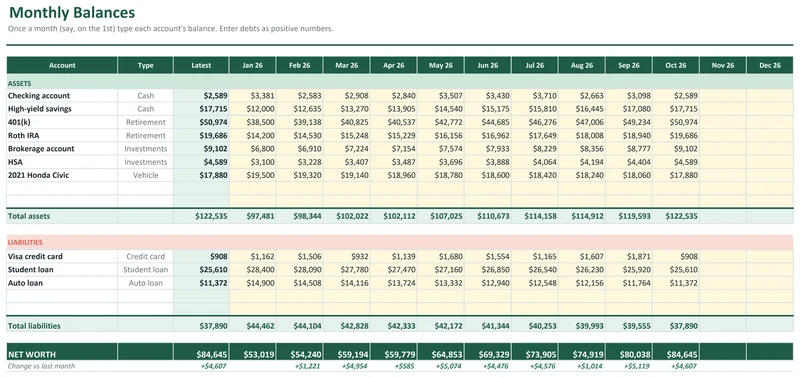Select auto loan Aug 26 value $12,156
Image resolution: width=800 pixels, height=378 pixels.
click(x=582, y=283)
